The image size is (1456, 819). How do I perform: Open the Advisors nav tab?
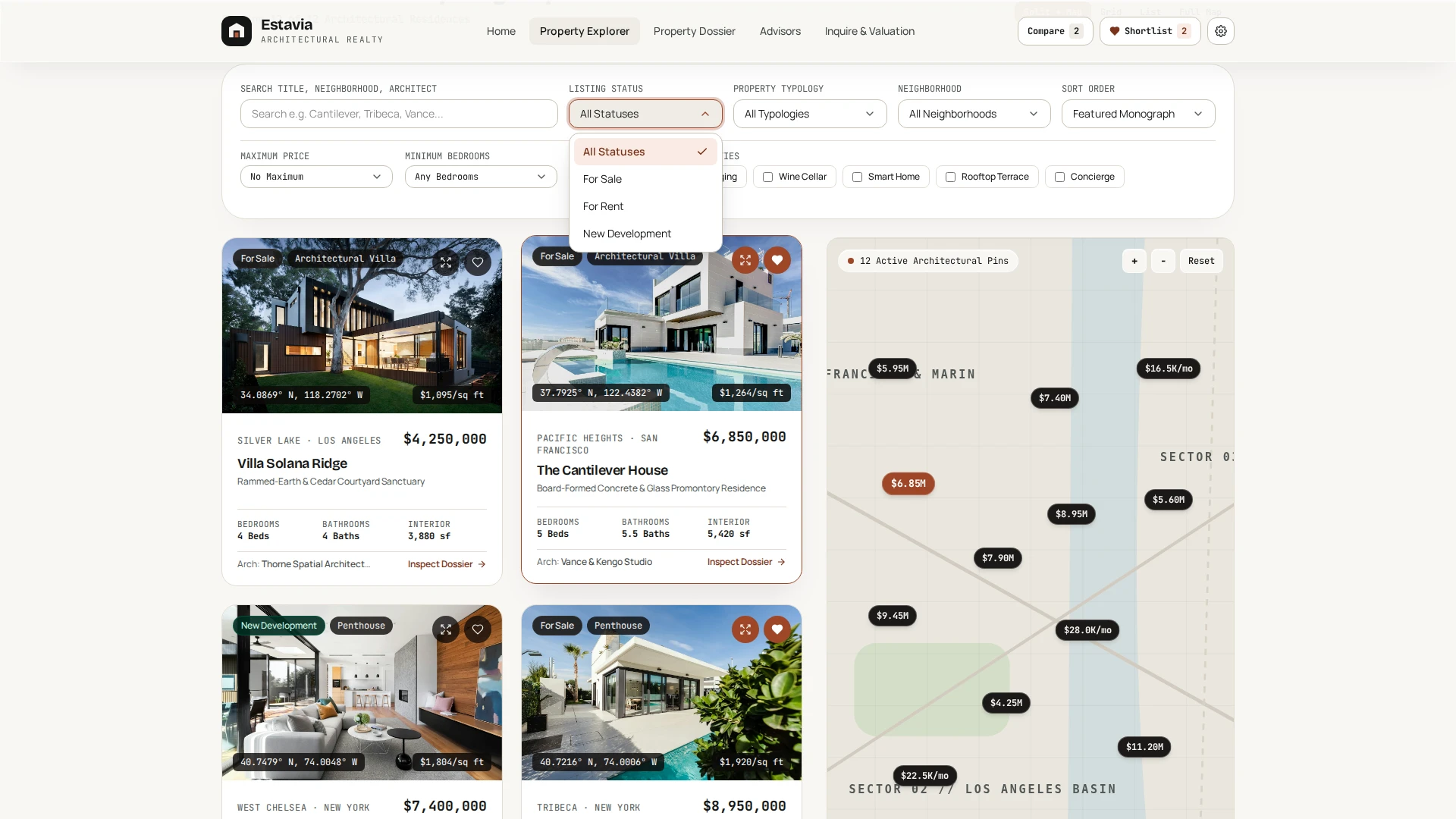coord(780,31)
